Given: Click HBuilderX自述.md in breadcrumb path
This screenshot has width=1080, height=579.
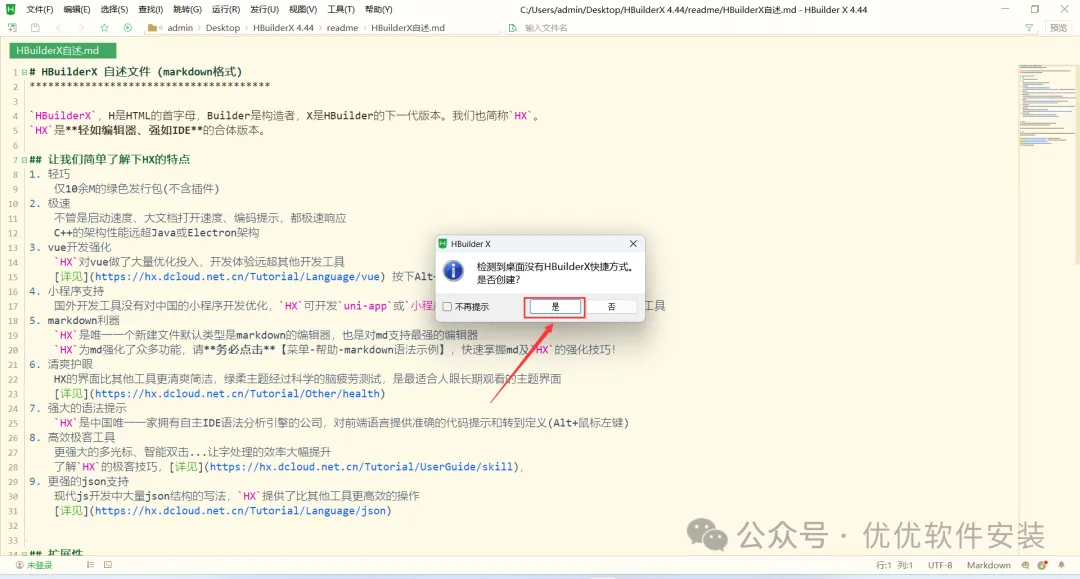Looking at the screenshot, I should click(x=408, y=28).
